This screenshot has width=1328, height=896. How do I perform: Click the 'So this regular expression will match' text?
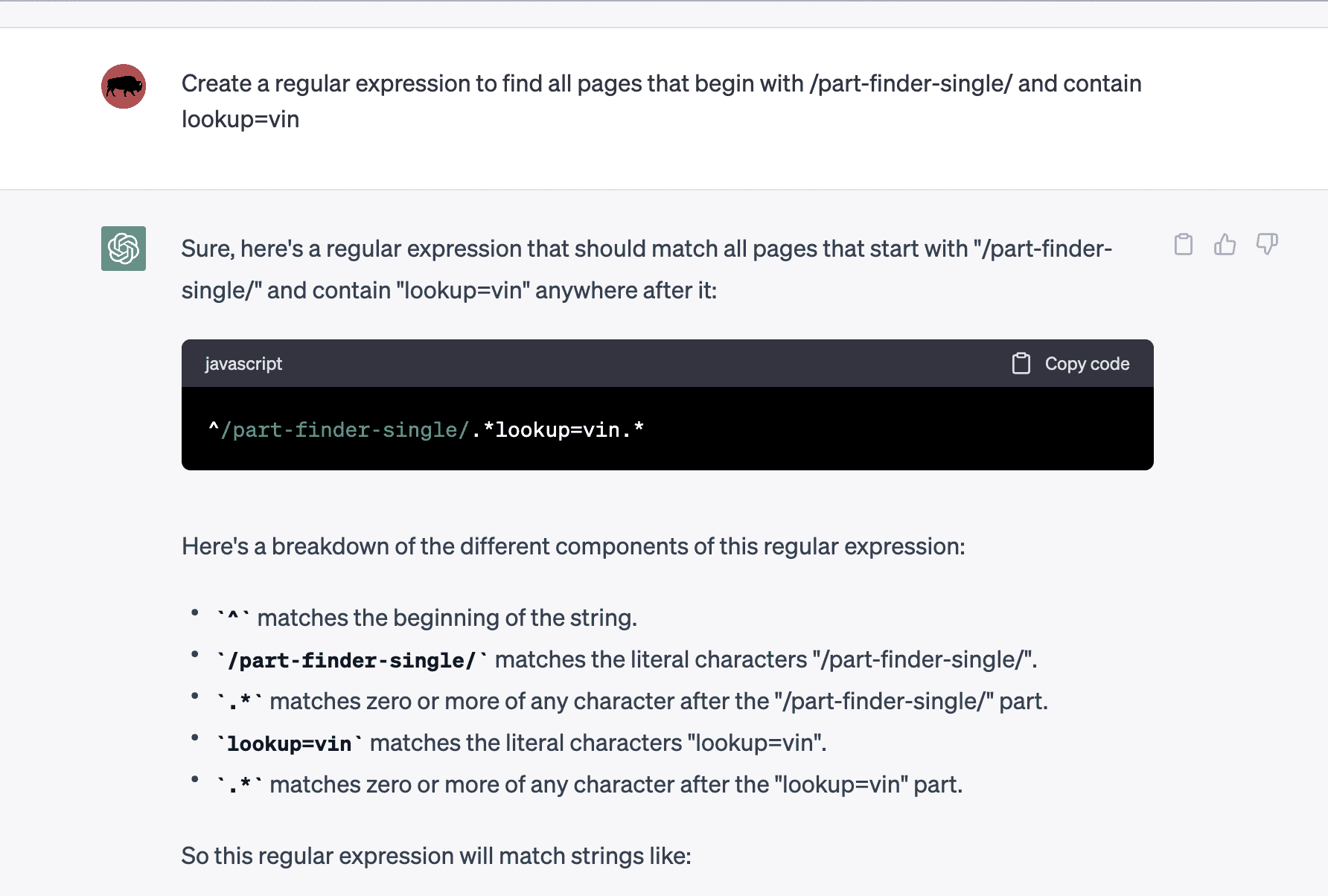tap(436, 856)
